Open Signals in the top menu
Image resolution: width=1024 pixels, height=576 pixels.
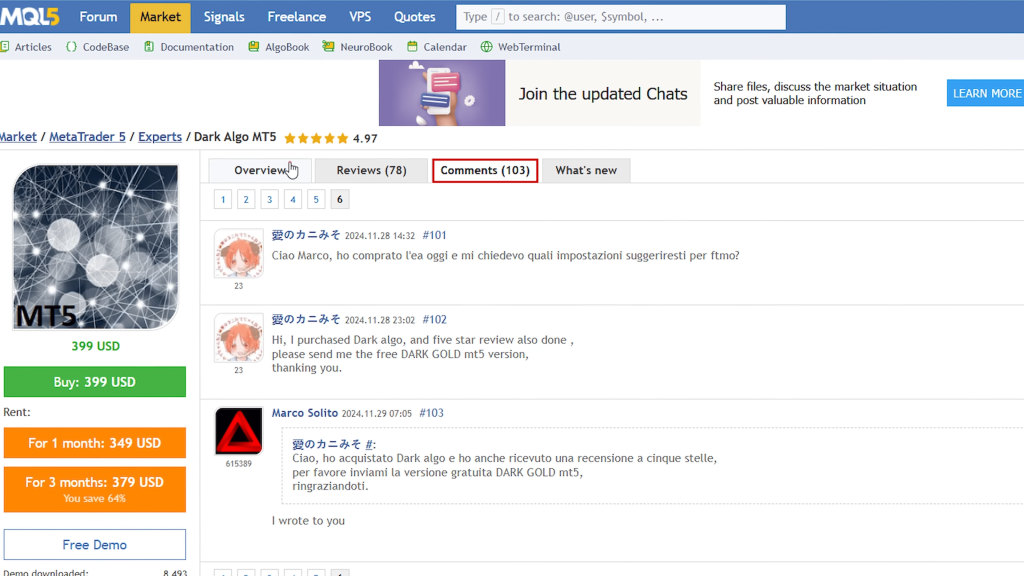coord(224,17)
